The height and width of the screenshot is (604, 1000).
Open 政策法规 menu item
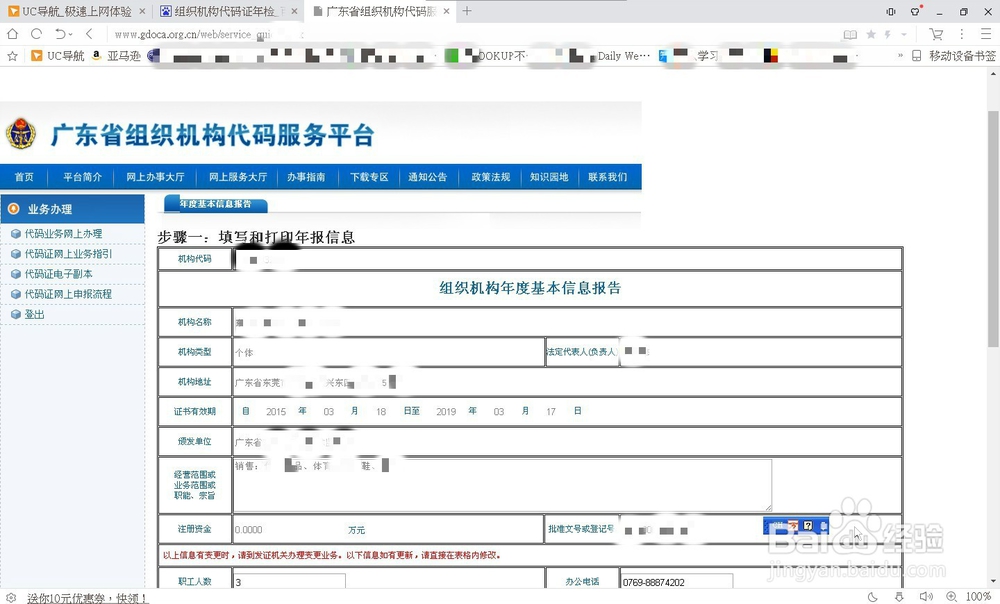pyautogui.click(x=490, y=177)
